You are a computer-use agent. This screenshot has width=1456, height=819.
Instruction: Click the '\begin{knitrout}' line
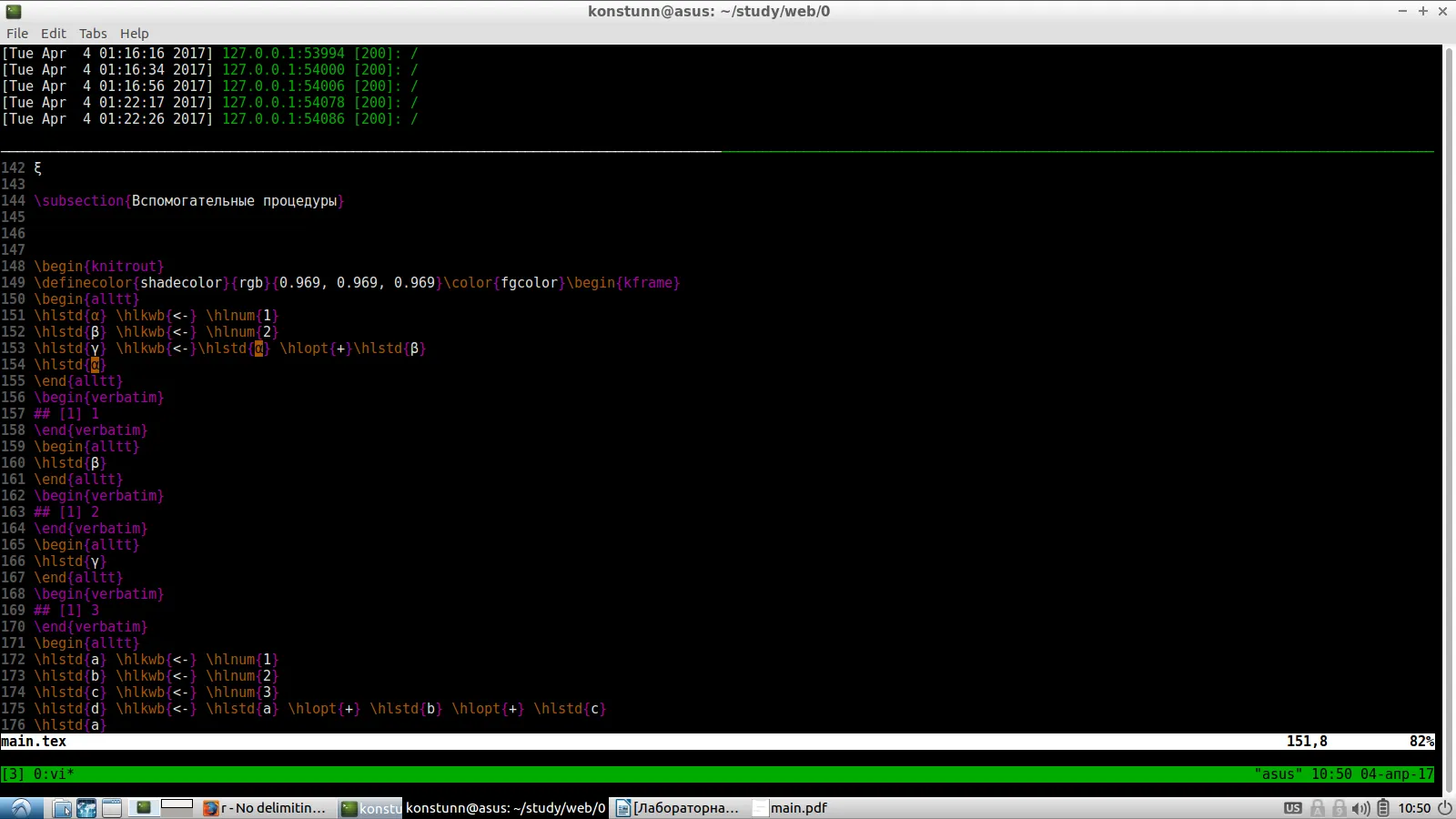tap(99, 267)
